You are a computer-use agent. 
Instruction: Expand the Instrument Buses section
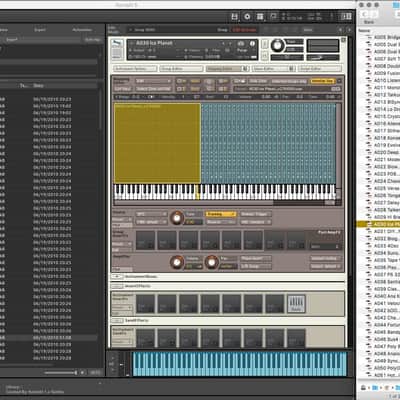[x=117, y=276]
